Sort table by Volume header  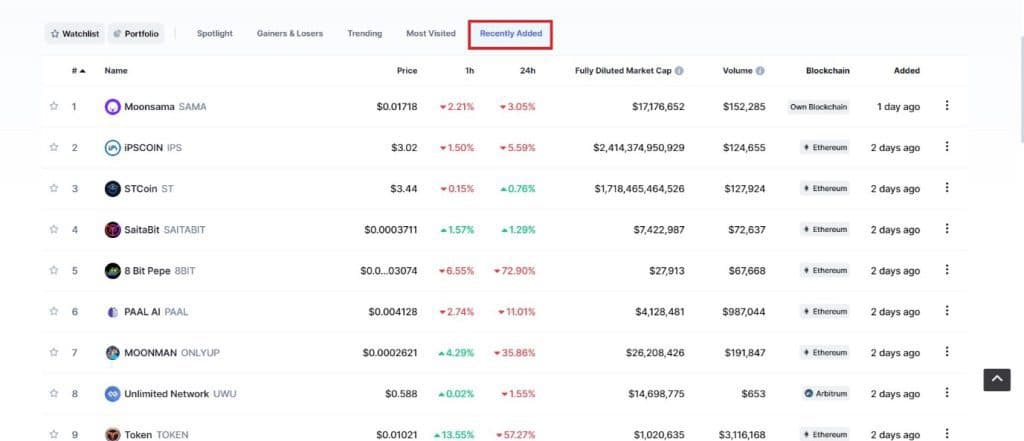[737, 71]
